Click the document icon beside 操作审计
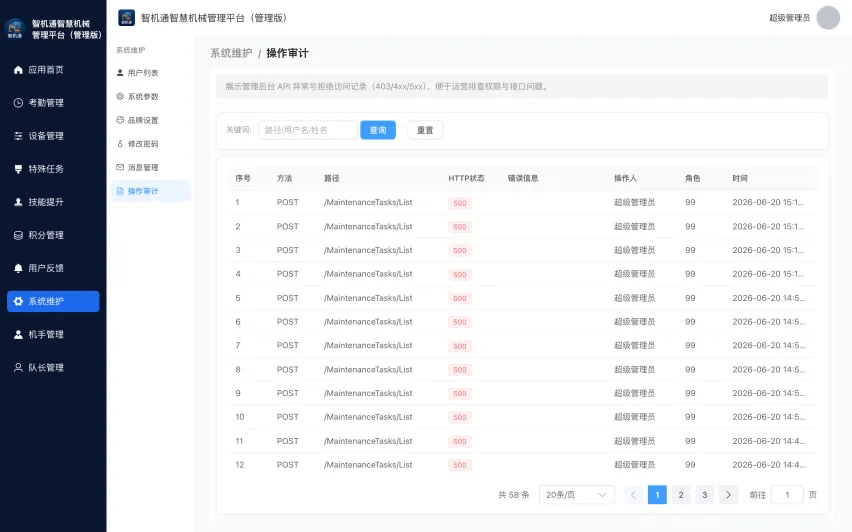 point(120,191)
